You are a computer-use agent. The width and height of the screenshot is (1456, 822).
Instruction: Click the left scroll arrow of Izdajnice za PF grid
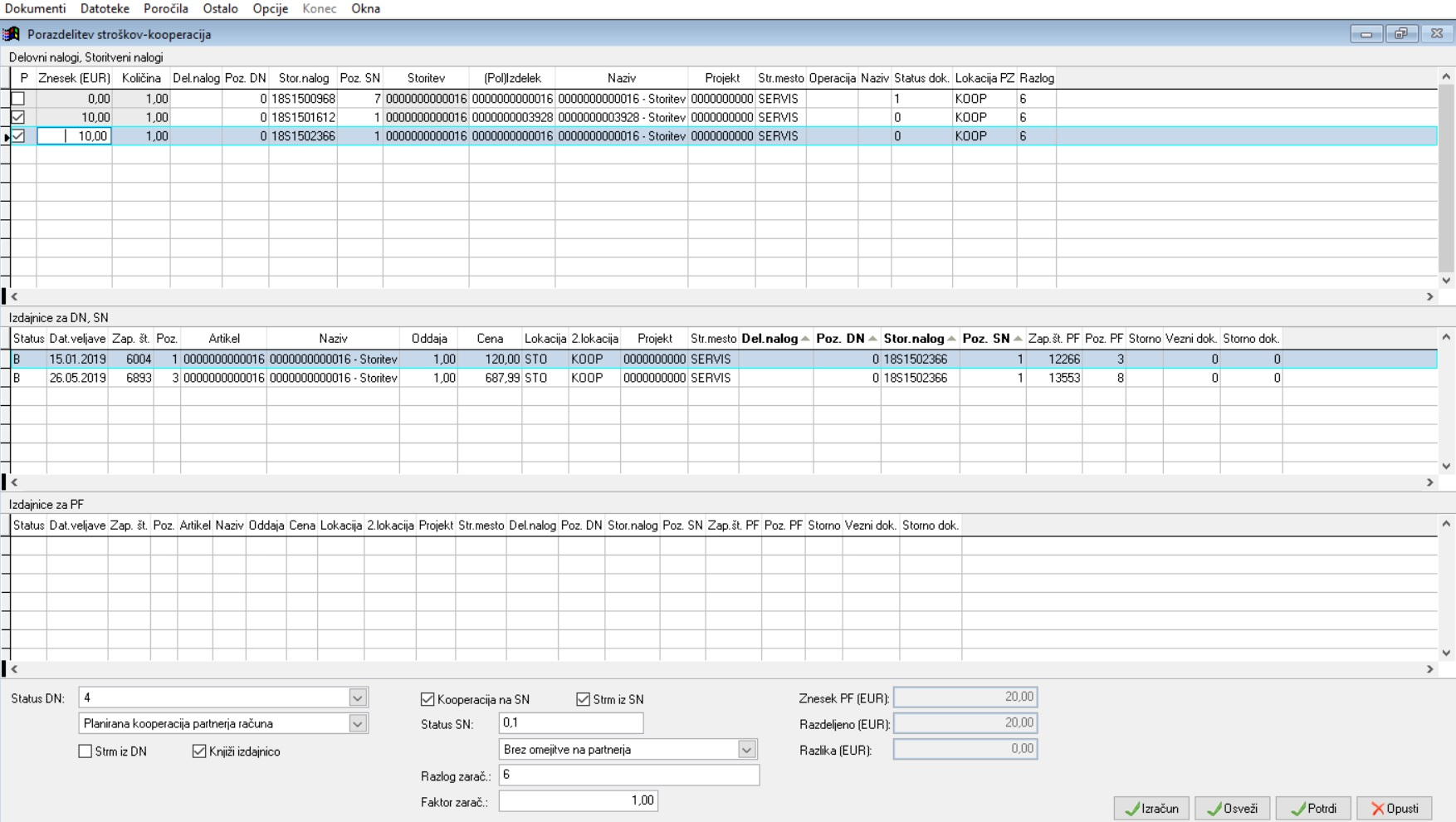tap(14, 669)
